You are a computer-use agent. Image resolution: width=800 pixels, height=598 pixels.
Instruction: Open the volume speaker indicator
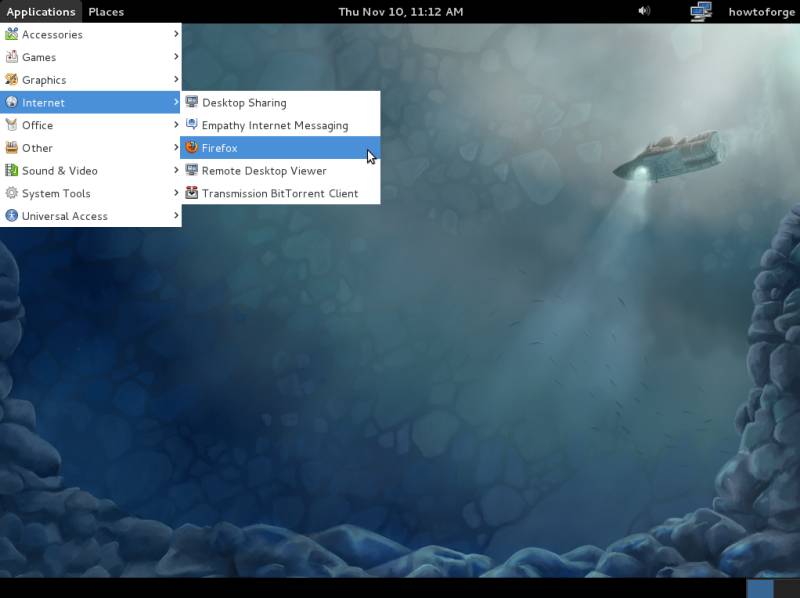click(x=644, y=11)
